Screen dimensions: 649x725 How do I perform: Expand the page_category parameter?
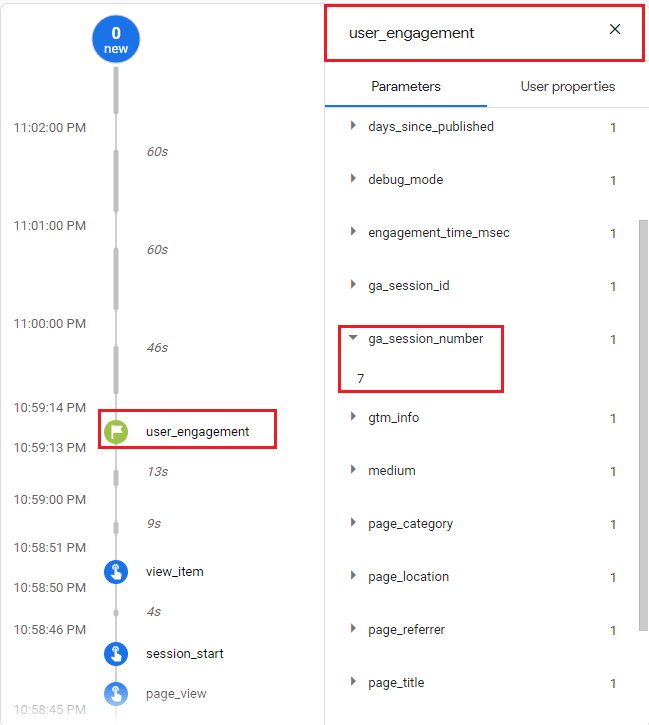(x=354, y=522)
